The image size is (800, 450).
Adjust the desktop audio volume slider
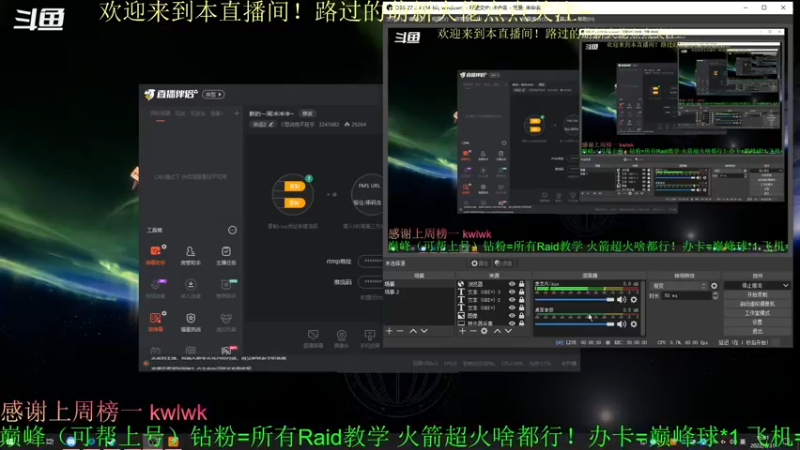point(574,324)
